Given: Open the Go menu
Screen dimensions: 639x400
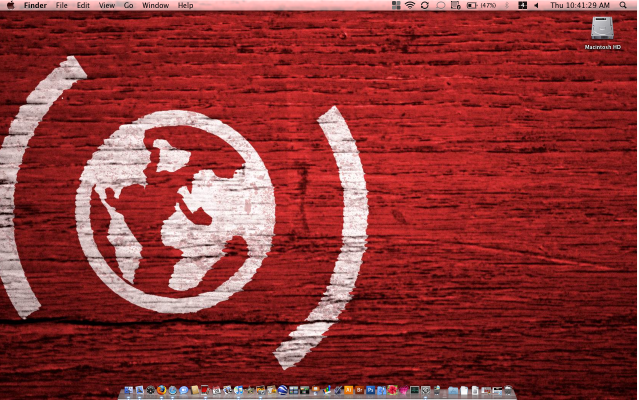Looking at the screenshot, I should click(x=128, y=5).
